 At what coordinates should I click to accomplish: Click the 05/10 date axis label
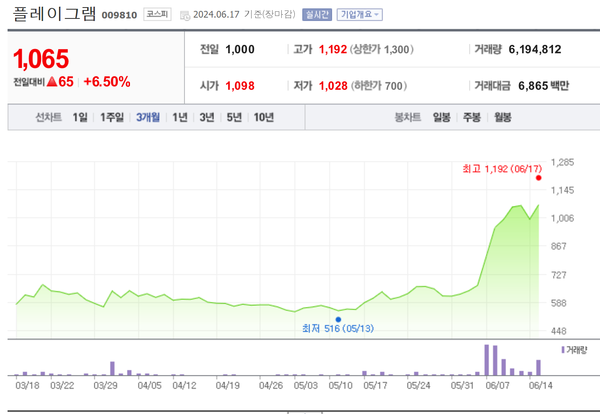pos(340,385)
